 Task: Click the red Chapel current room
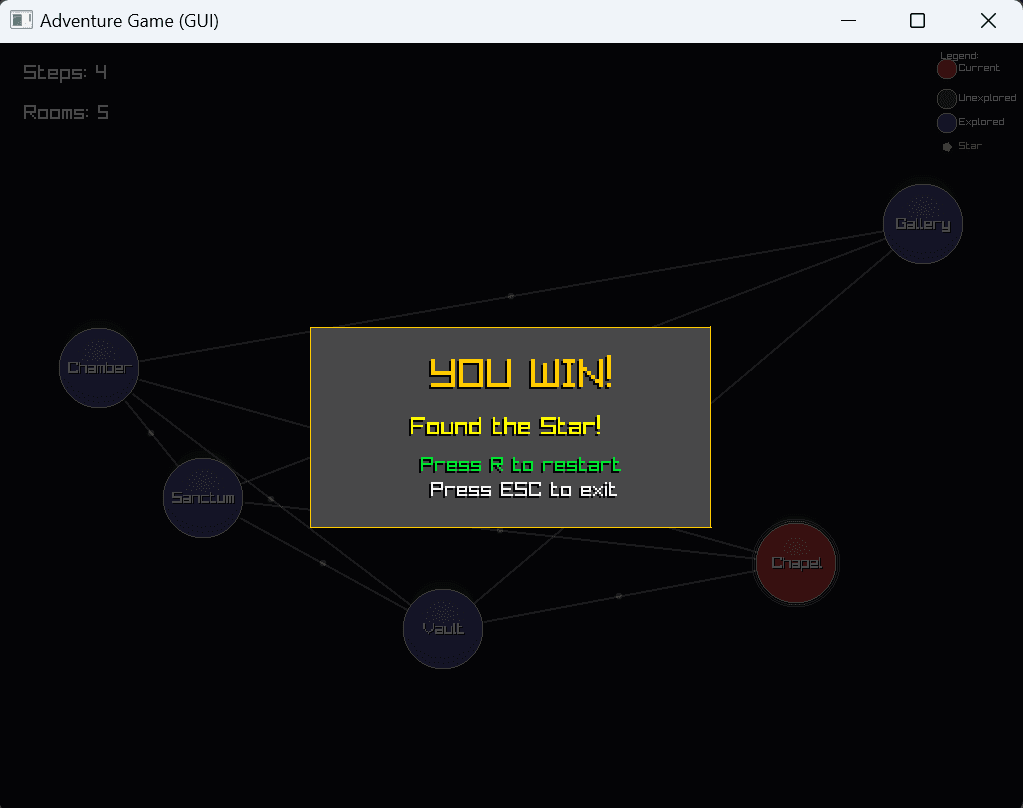coord(795,563)
